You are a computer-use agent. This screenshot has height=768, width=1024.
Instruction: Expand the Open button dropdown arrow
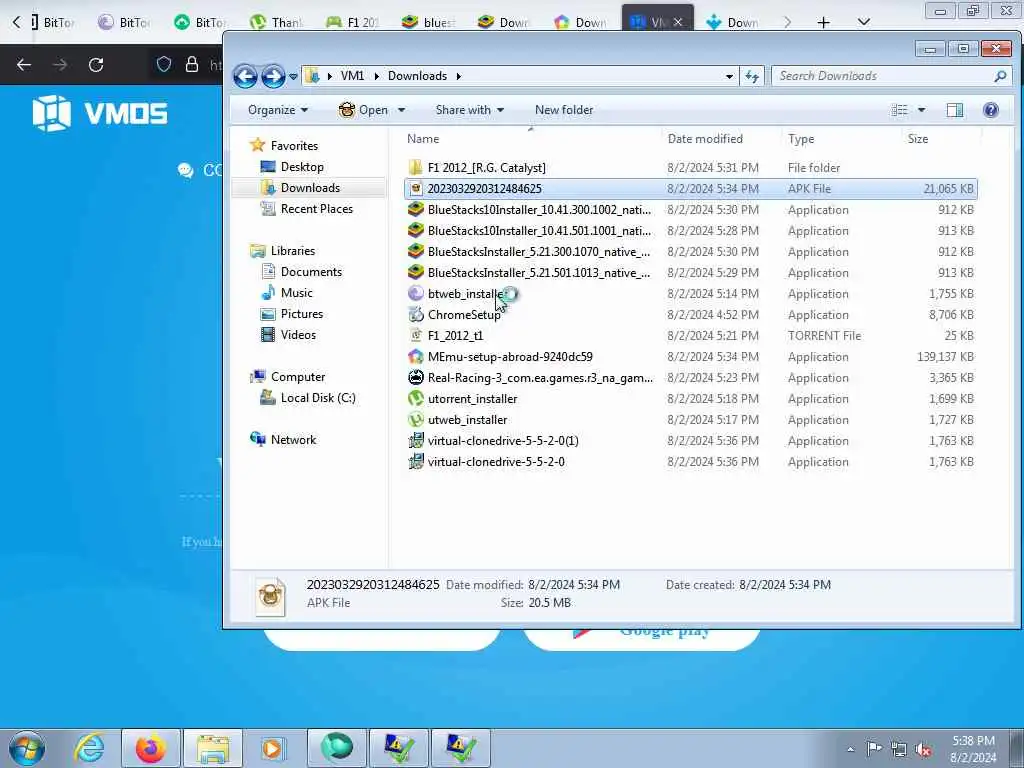click(401, 110)
